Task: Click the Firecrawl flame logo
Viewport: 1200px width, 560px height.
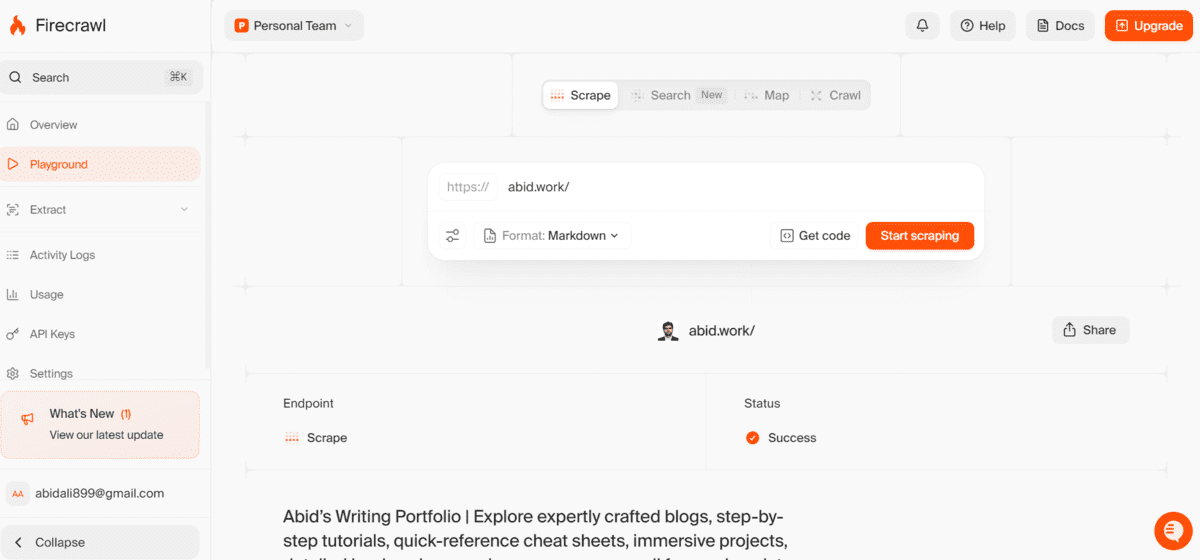Action: [x=18, y=26]
